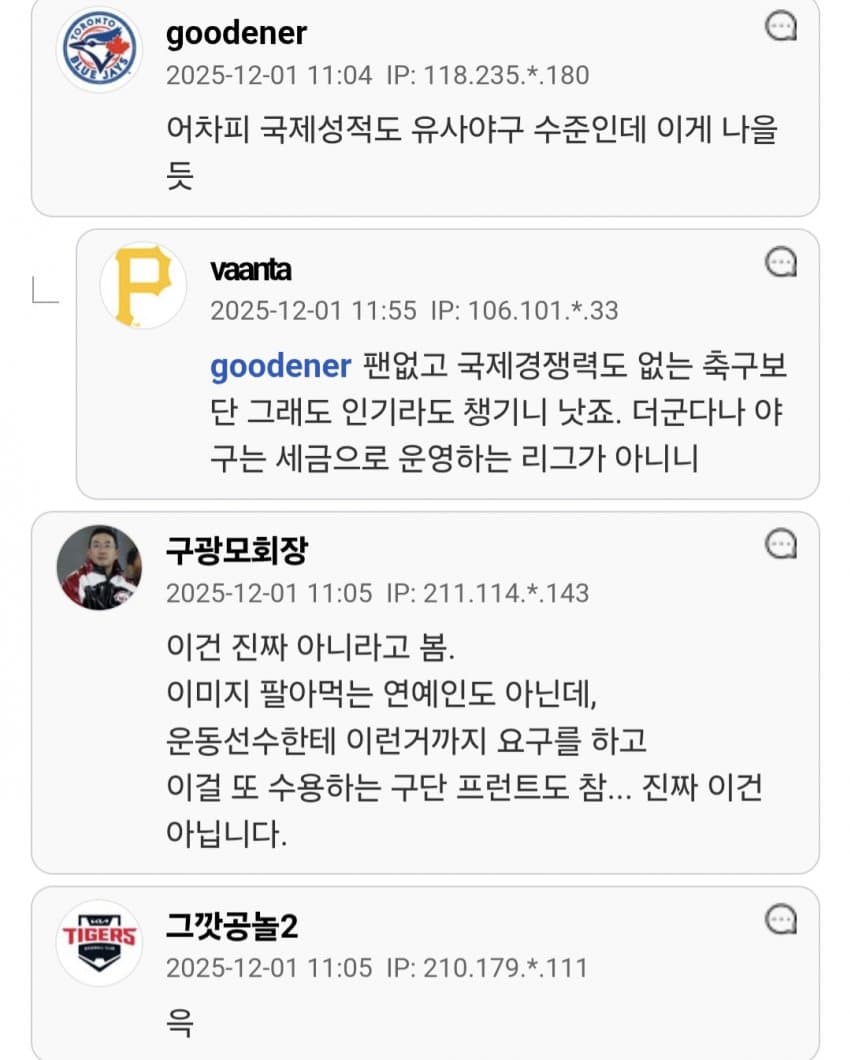850x1060 pixels.
Task: Select the vaanta username
Action: (x=251, y=269)
